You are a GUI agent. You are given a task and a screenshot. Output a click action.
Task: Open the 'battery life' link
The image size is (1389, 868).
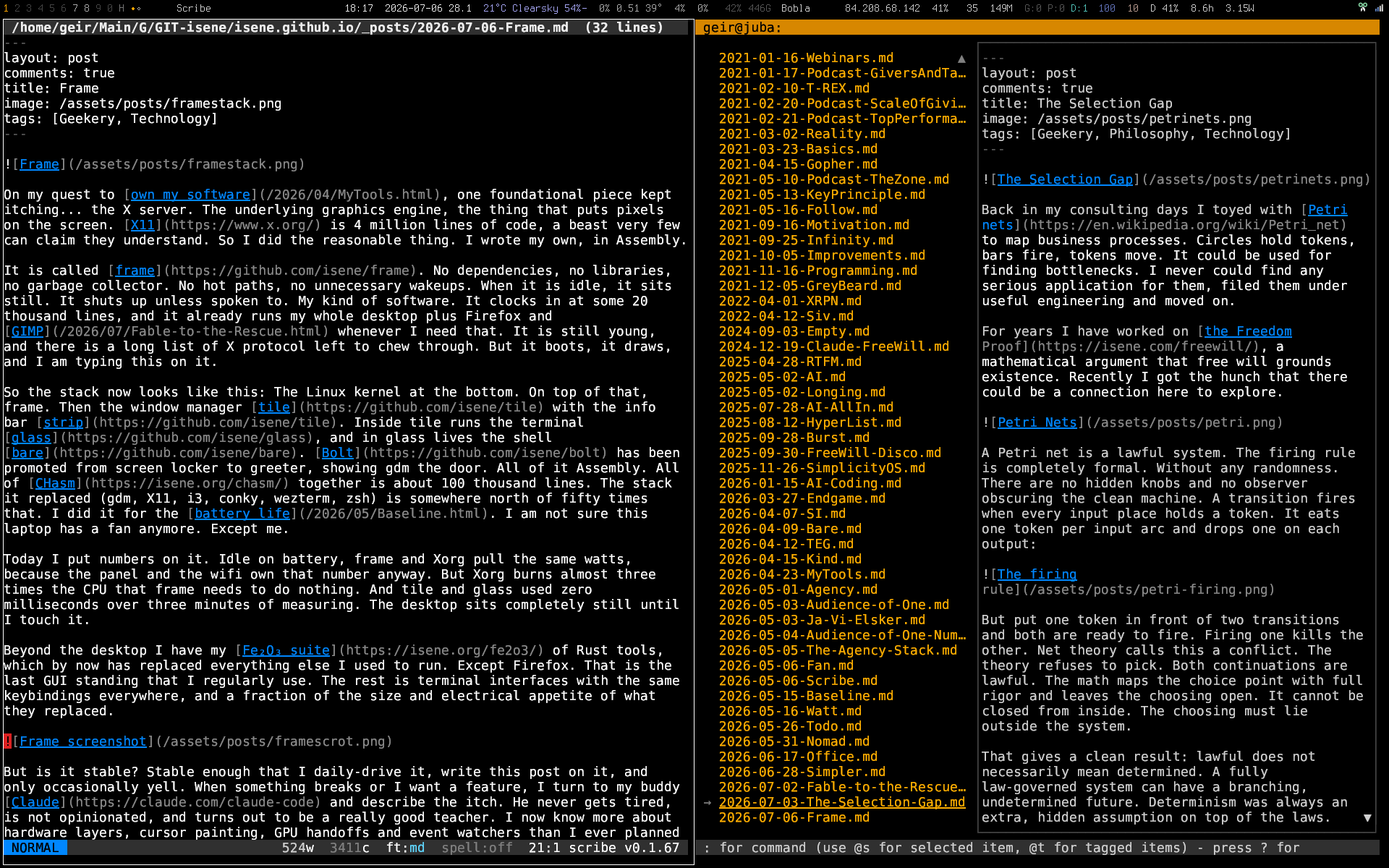coord(242,514)
